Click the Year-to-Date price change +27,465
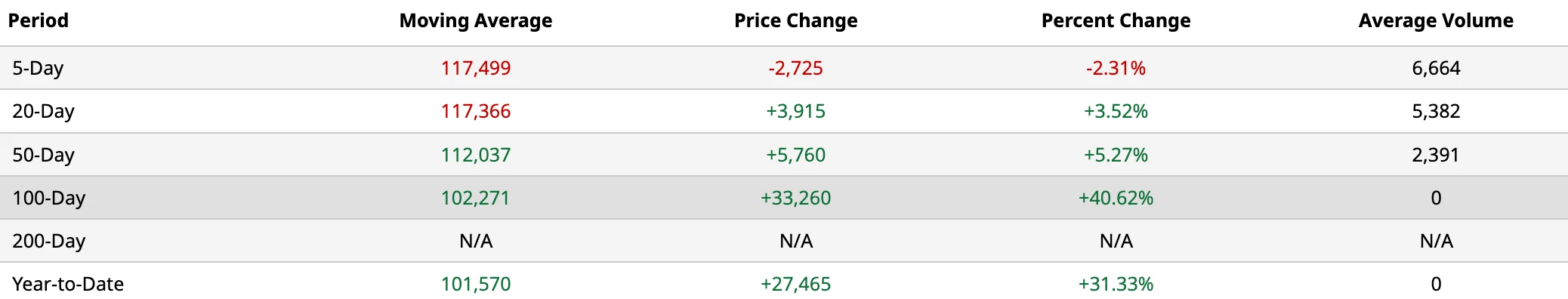Image resolution: width=1568 pixels, height=299 pixels. coord(796,284)
